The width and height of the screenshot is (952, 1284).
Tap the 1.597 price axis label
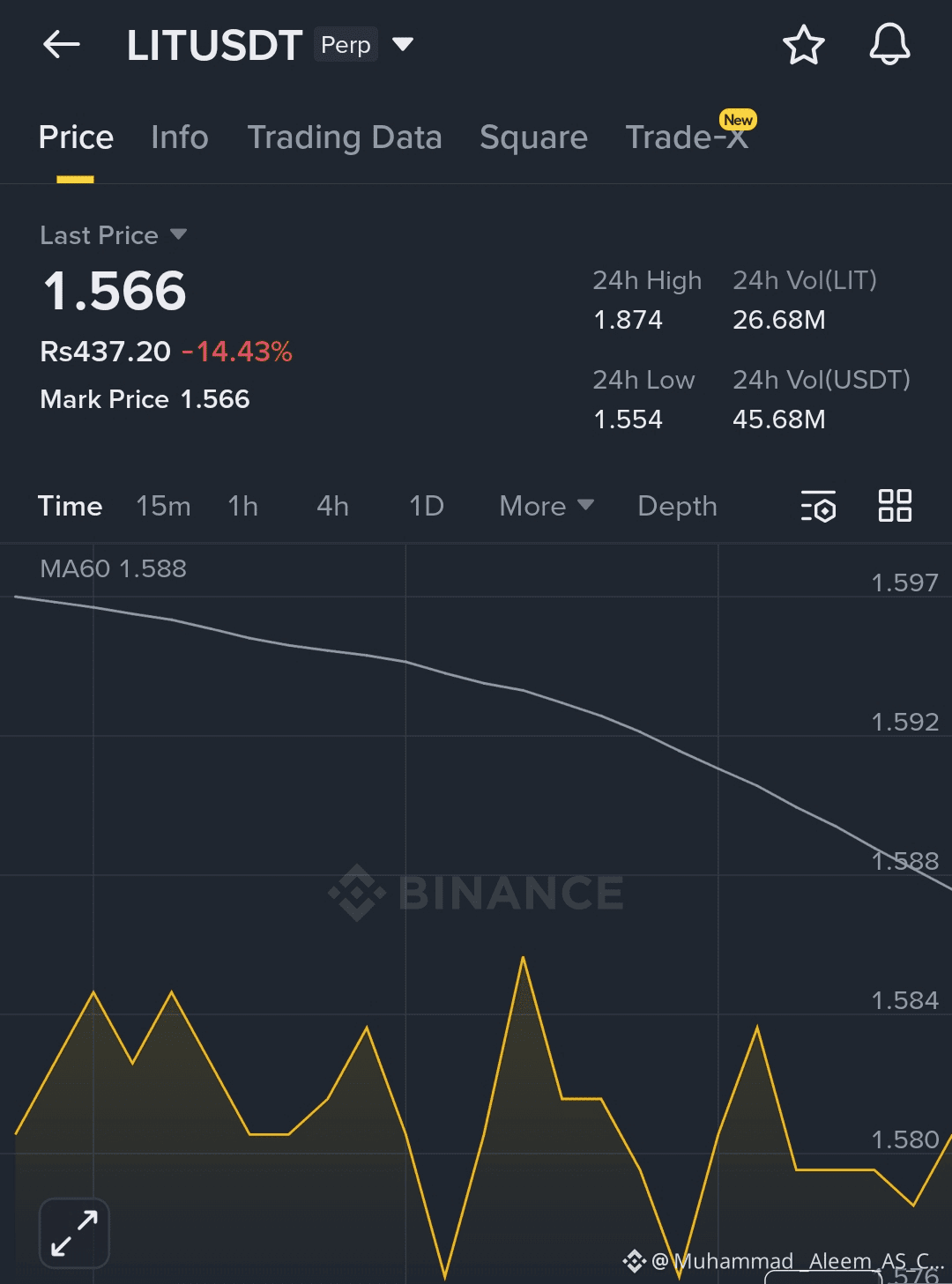click(x=904, y=583)
